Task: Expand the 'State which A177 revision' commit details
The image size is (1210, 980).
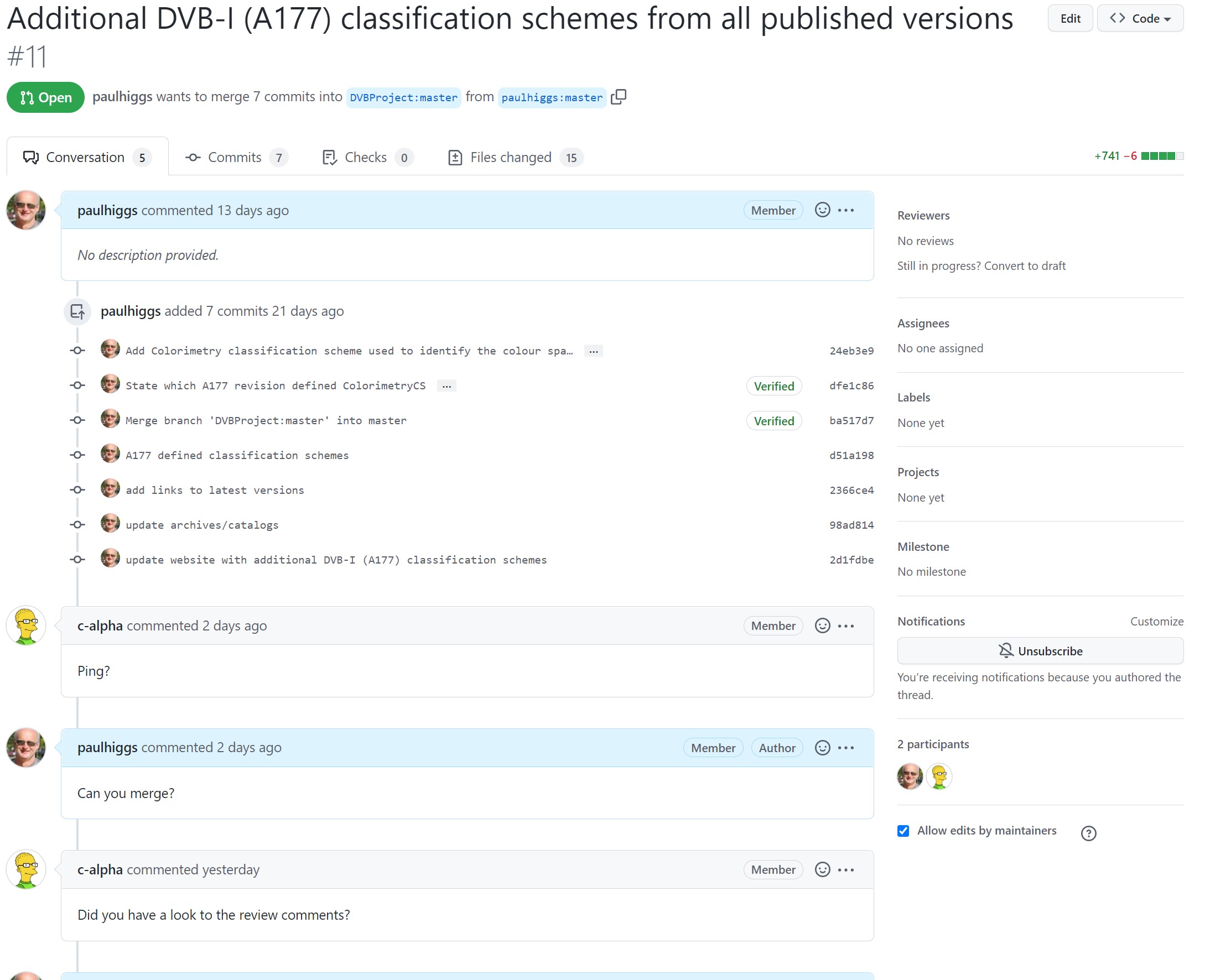Action: click(446, 385)
